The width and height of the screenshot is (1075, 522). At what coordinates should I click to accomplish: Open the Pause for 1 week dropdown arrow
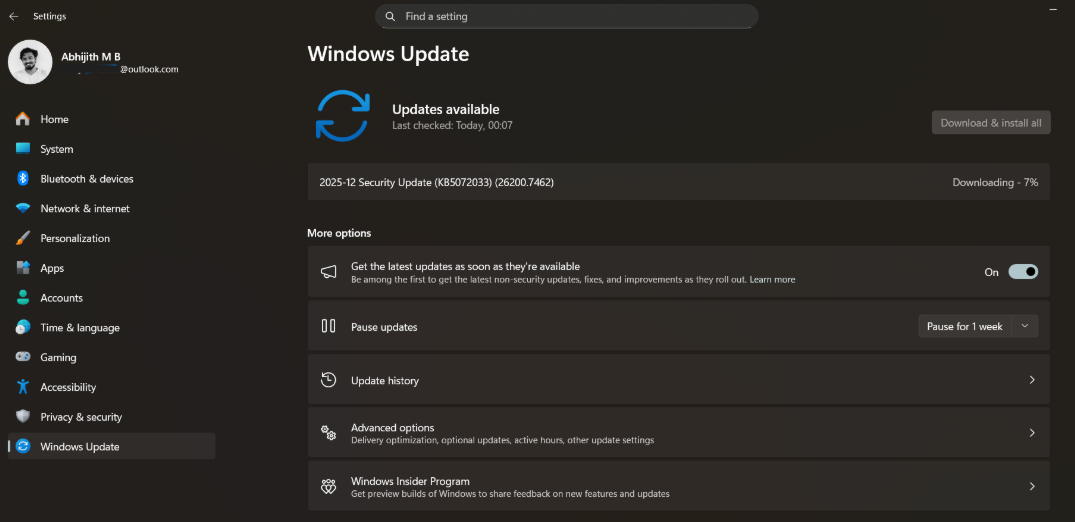tap(1024, 327)
